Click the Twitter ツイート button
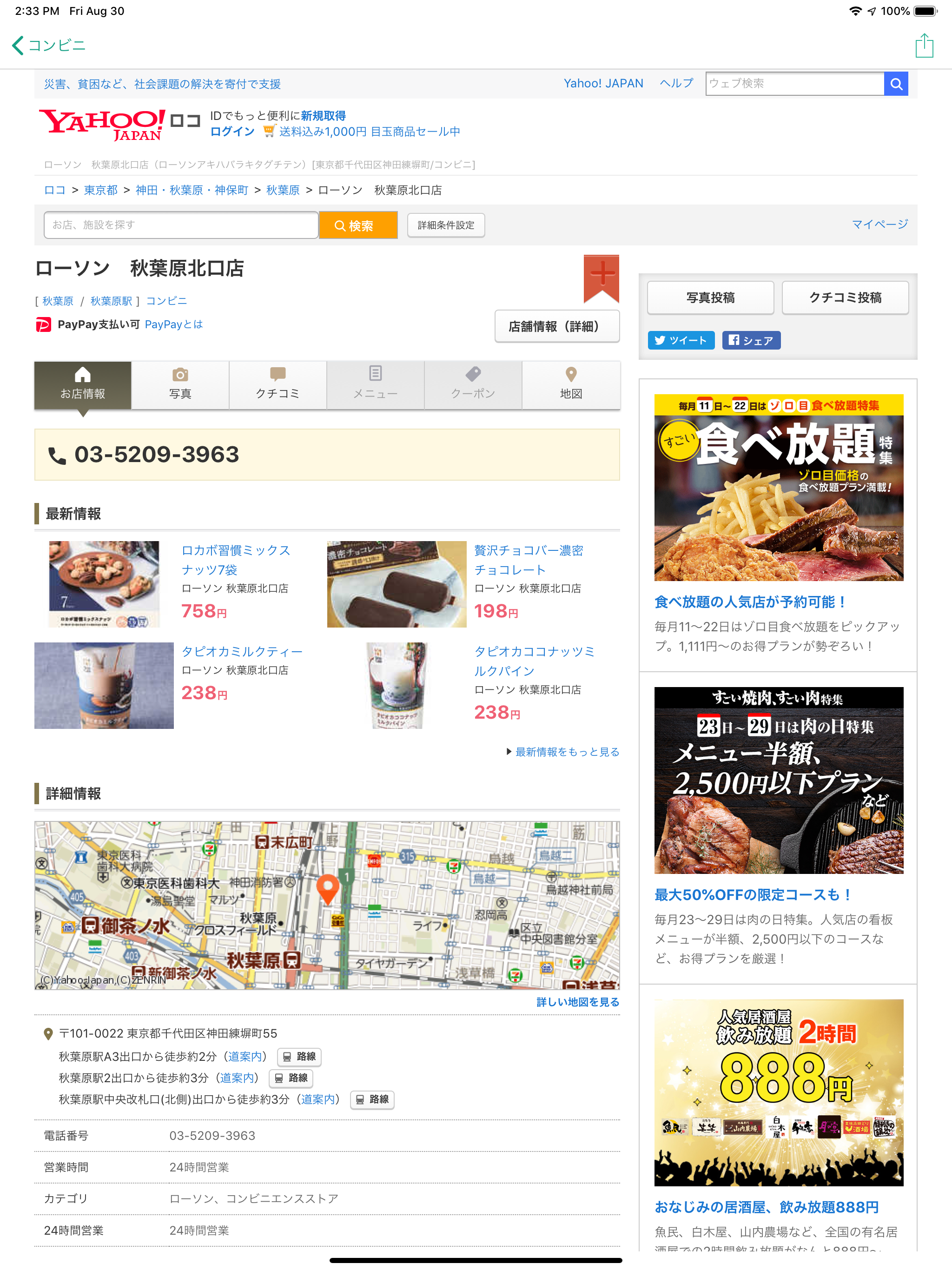Viewport: 952px width, 1270px height. click(x=681, y=340)
